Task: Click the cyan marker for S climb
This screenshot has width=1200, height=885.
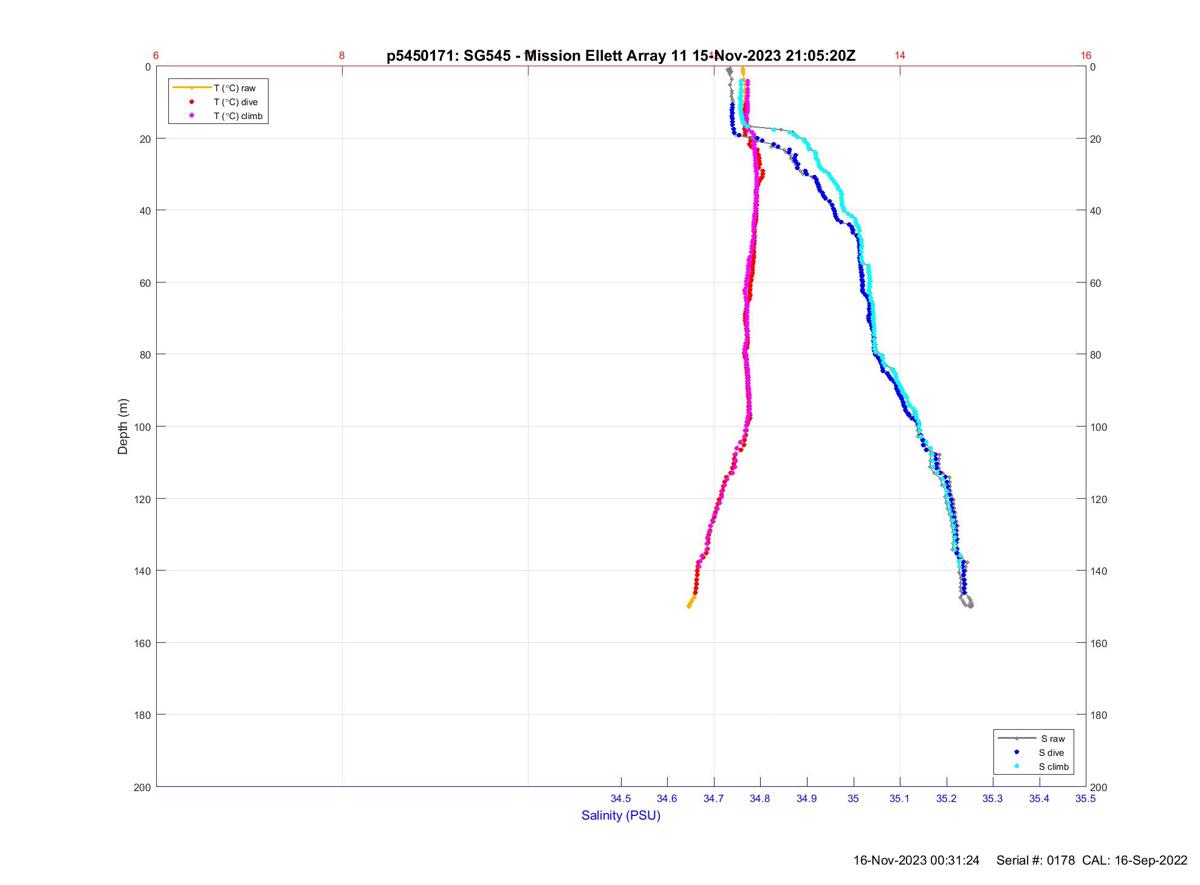Action: pyautogui.click(x=1016, y=766)
